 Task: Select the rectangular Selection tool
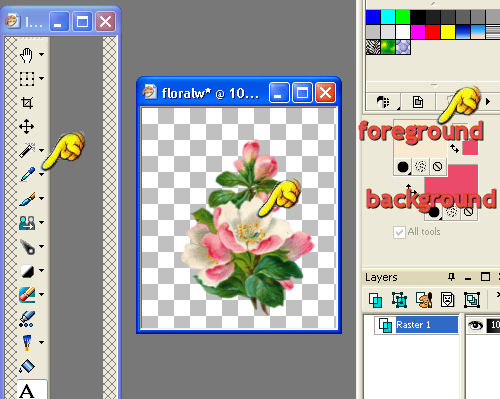click(x=27, y=79)
